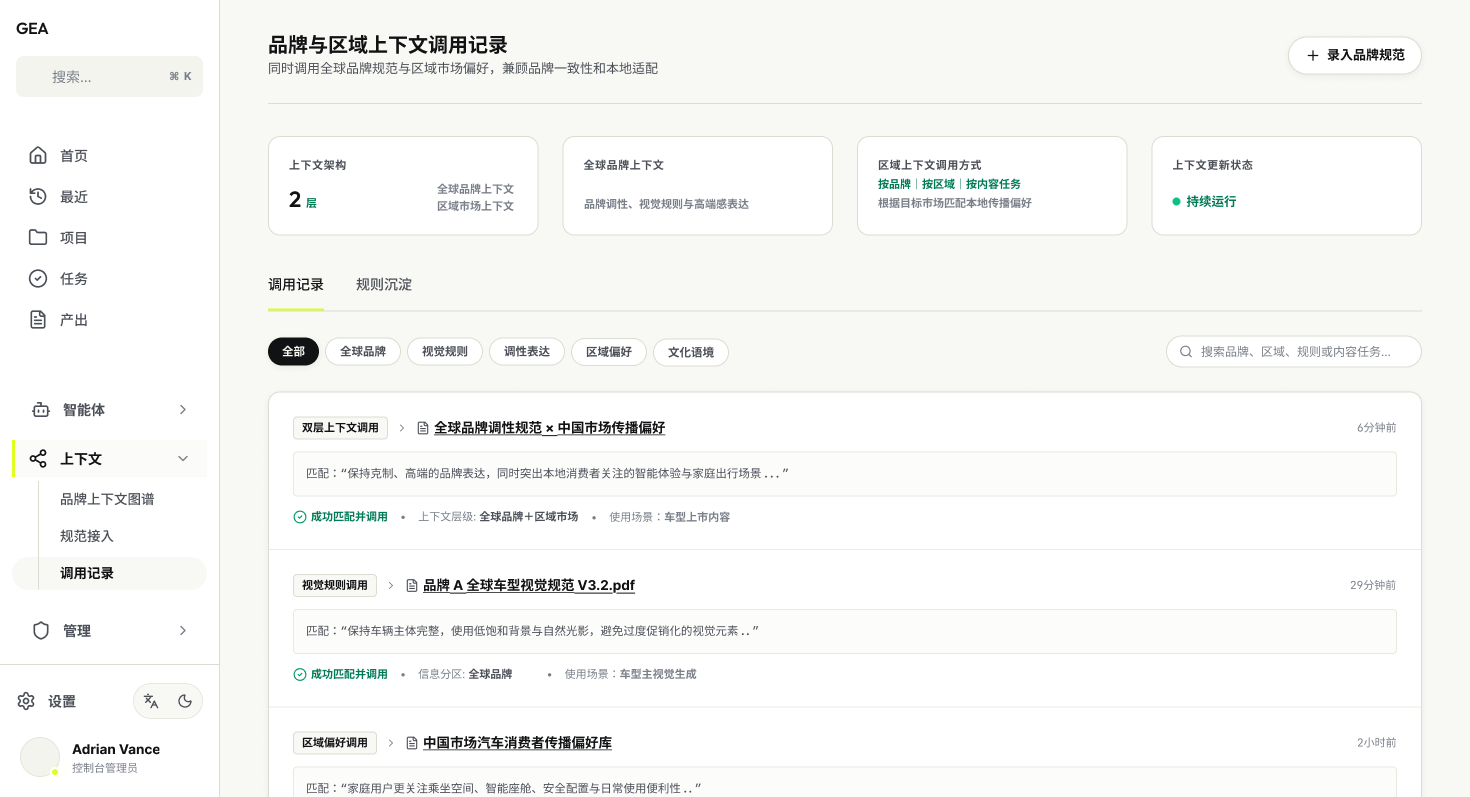Screen dimensions: 1470x797
Task: Filter records by 区域偏好 chip
Action: coord(609,352)
